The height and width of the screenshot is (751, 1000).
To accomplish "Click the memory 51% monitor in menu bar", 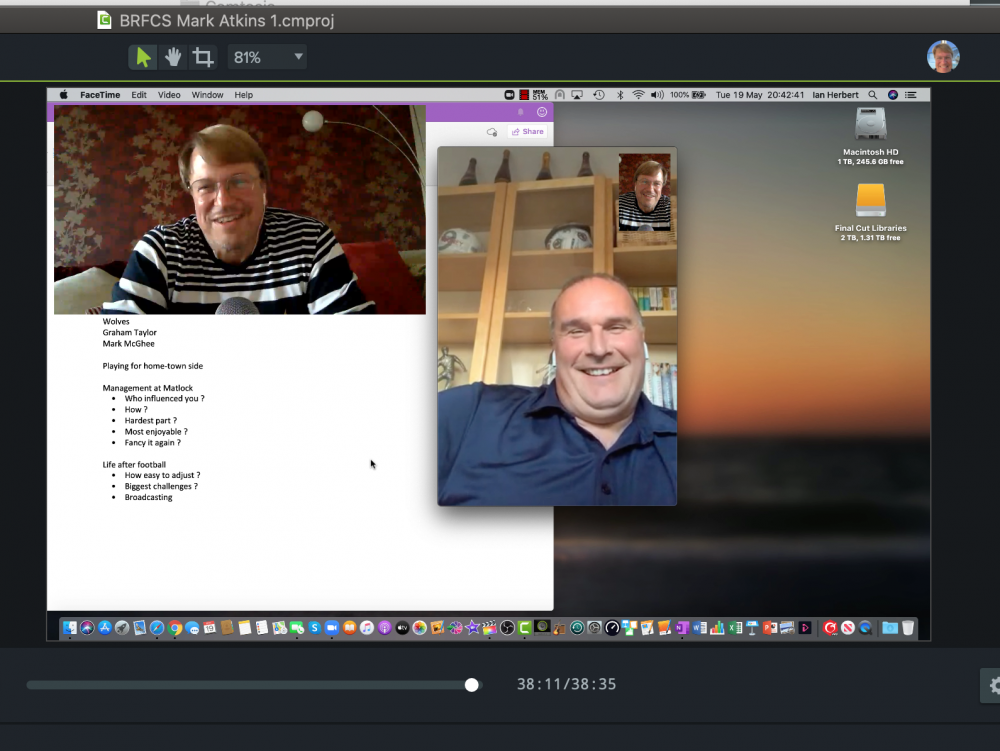I will 540,95.
